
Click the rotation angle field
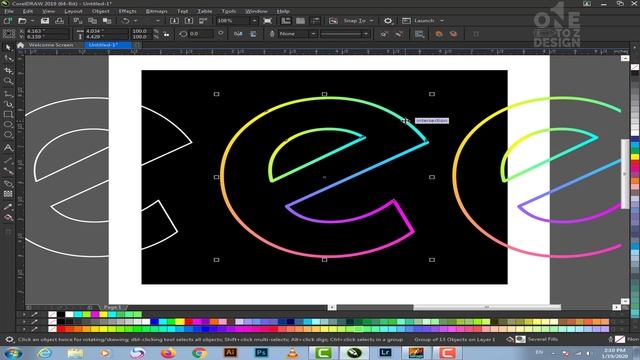tap(200, 34)
